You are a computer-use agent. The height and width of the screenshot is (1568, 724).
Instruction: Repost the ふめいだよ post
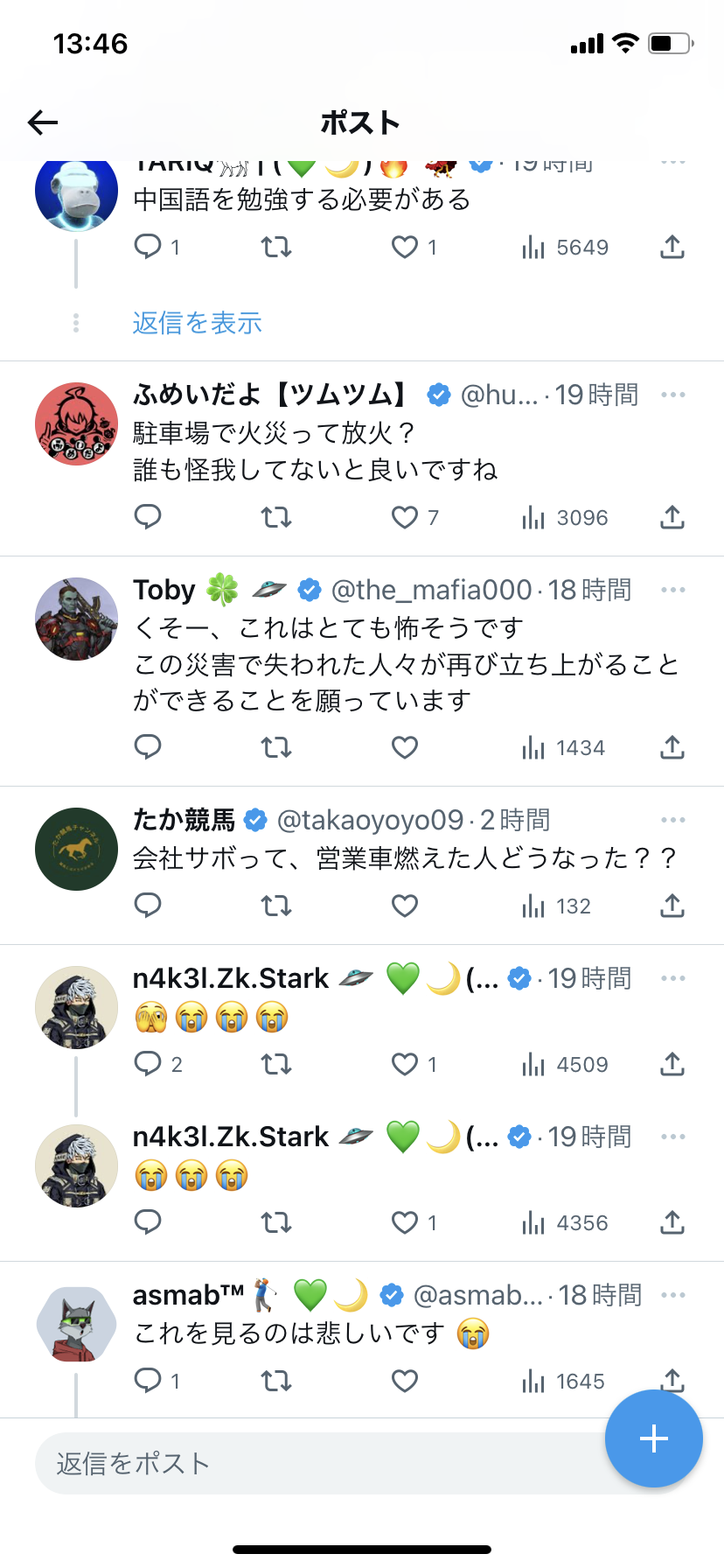click(276, 517)
